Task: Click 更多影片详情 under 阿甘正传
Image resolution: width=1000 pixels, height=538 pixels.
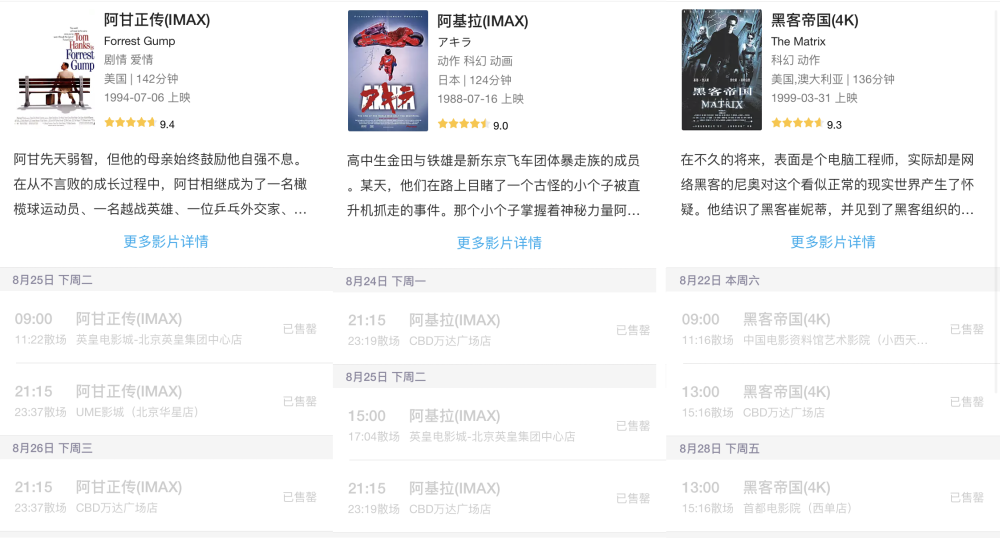Action: 166,242
